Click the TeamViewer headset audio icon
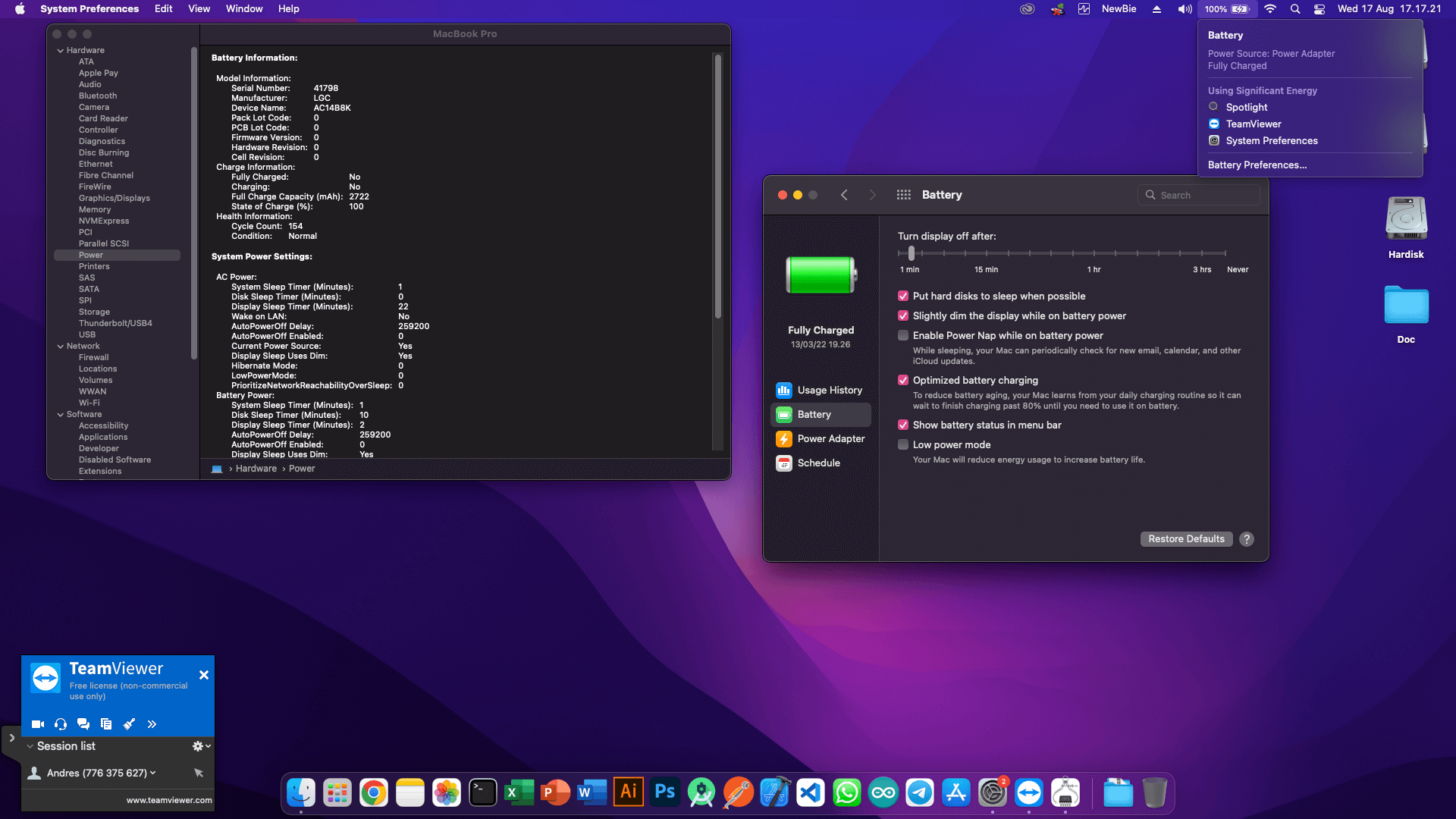This screenshot has width=1456, height=819. (61, 724)
